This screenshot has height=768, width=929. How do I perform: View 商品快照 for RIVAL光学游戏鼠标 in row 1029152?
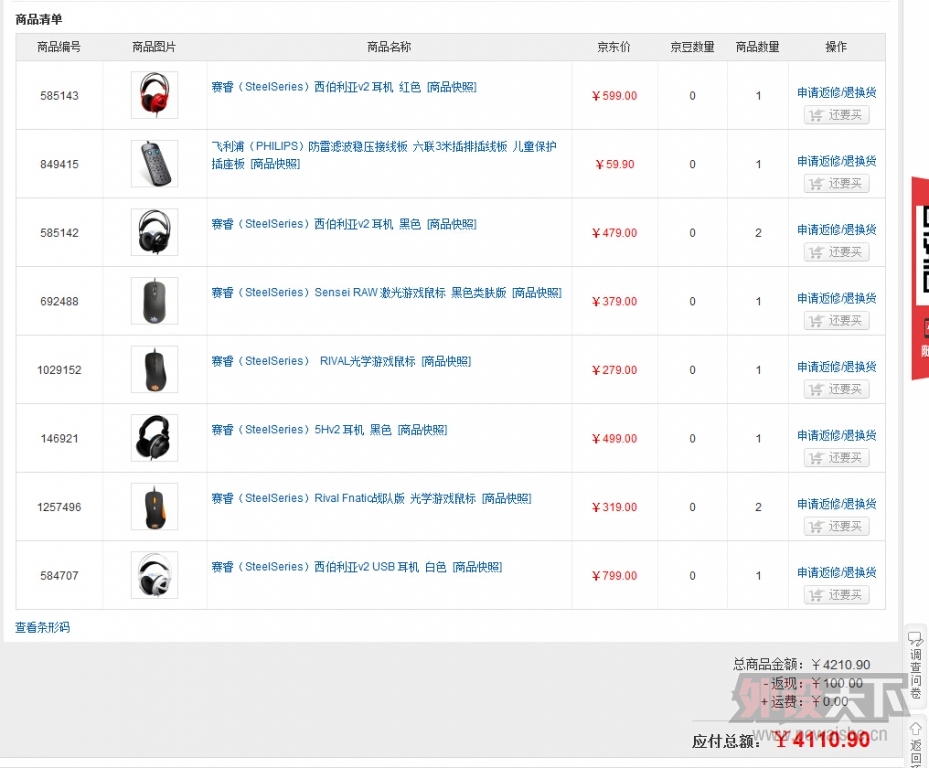click(446, 361)
